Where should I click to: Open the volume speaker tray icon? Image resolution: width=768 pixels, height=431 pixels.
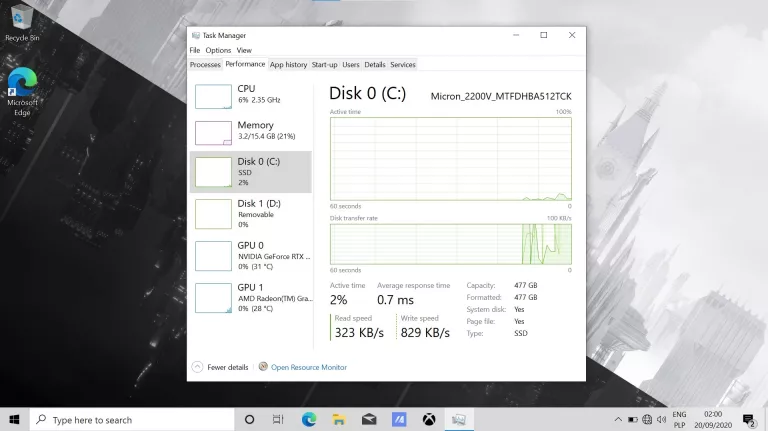coord(661,420)
